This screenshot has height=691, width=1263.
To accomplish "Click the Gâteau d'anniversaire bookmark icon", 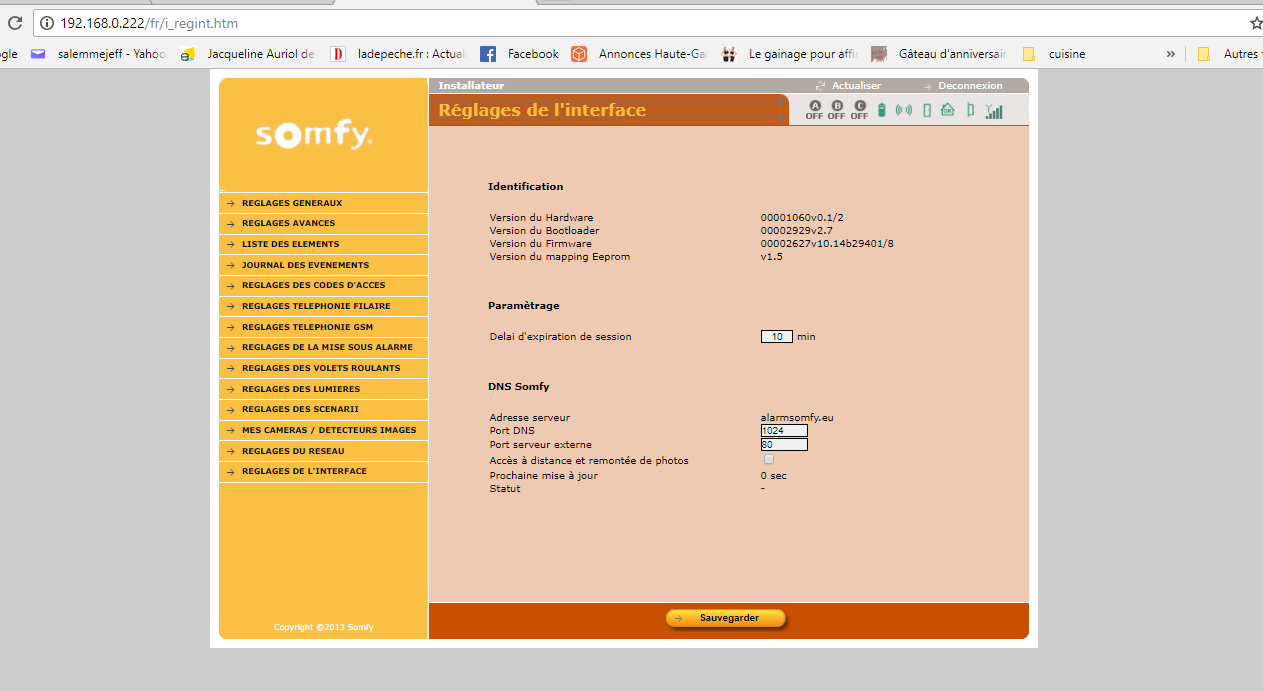I will pyautogui.click(x=879, y=54).
